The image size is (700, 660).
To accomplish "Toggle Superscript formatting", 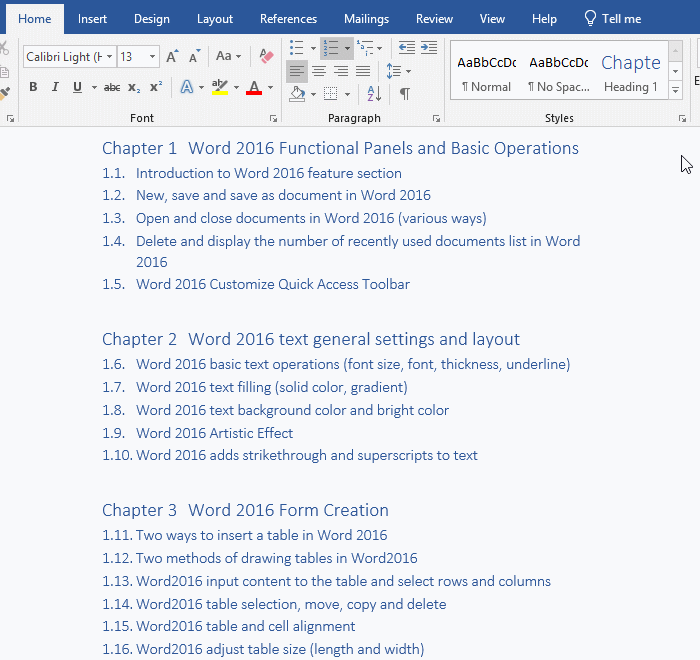I will 155,87.
